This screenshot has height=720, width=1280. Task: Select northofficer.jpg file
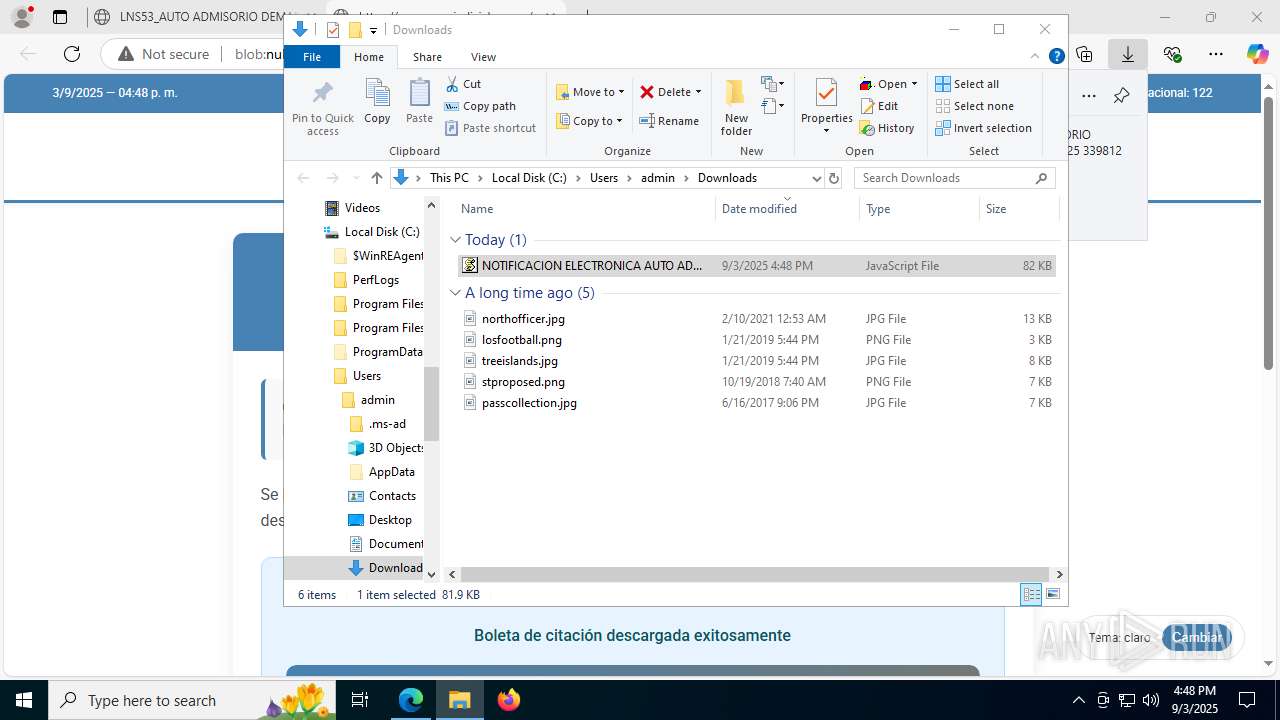click(756, 319)
